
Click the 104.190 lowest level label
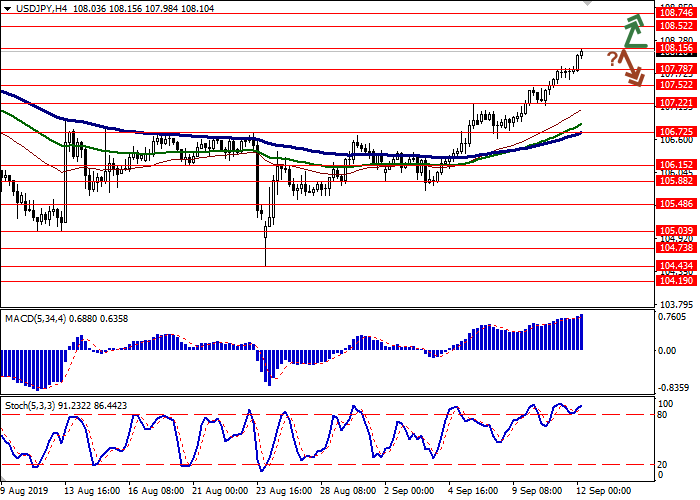pyautogui.click(x=675, y=282)
